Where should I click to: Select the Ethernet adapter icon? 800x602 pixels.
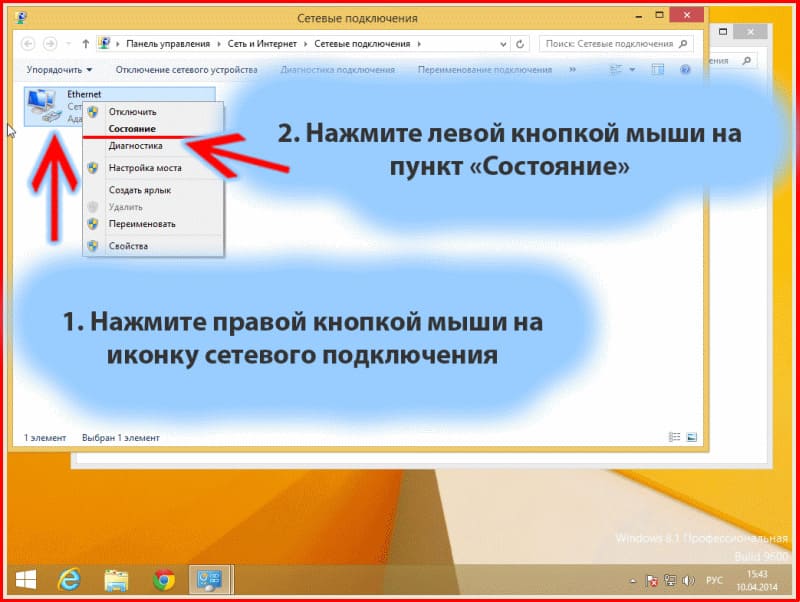43,106
